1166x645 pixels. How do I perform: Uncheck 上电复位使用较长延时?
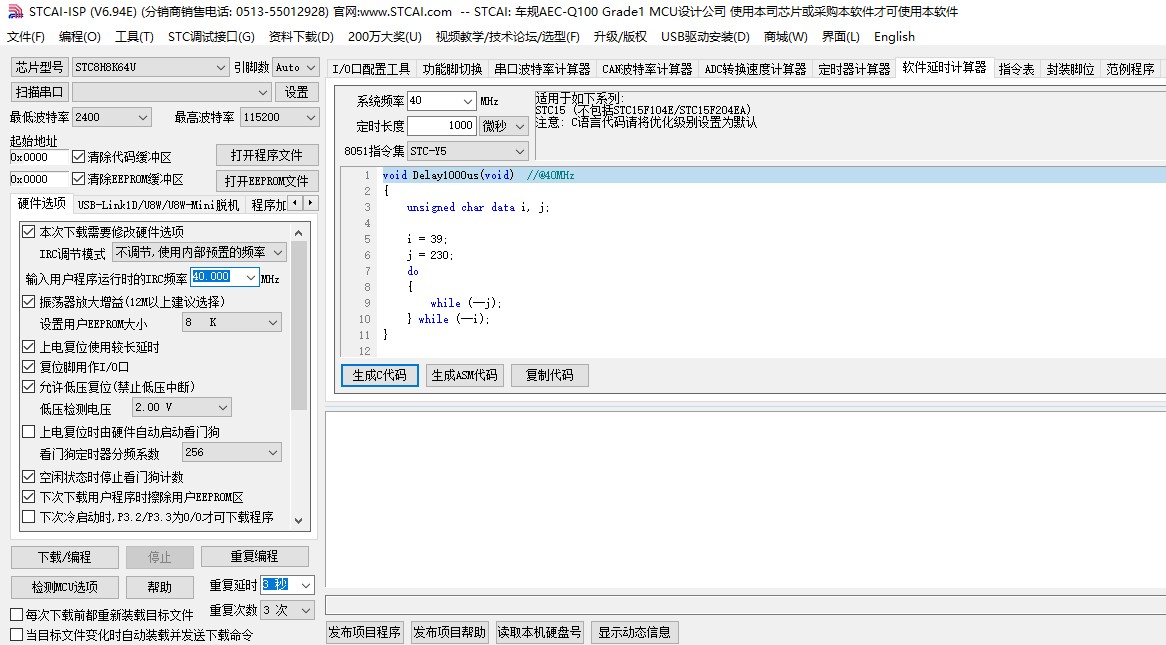28,347
